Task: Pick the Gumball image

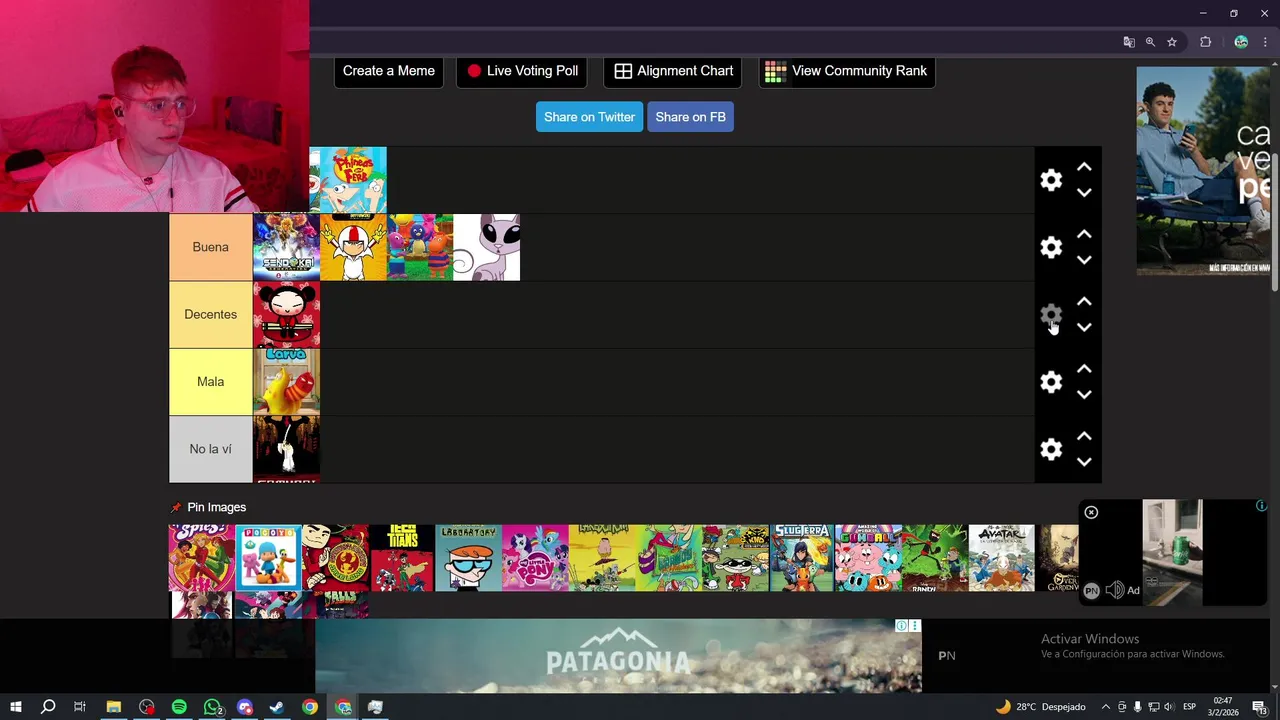Action: click(x=868, y=558)
